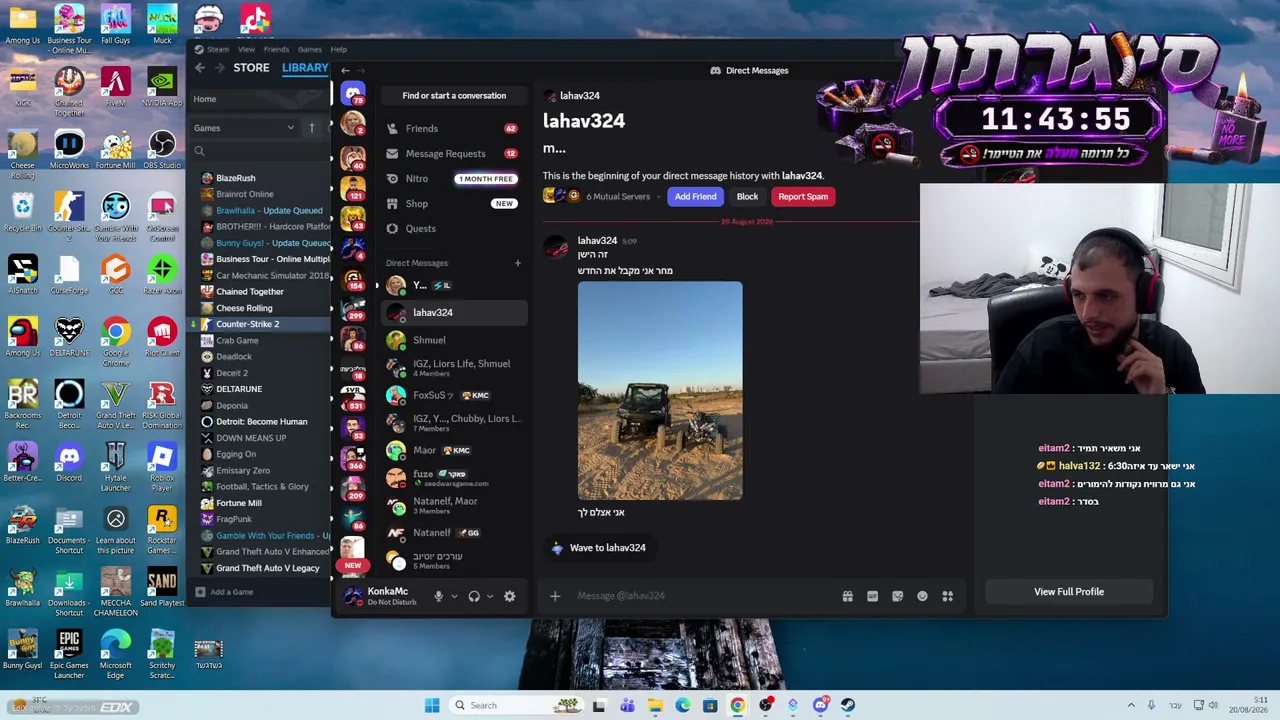1280x720 pixels.
Task: Open the Apps launcher in message bar
Action: pos(947,596)
